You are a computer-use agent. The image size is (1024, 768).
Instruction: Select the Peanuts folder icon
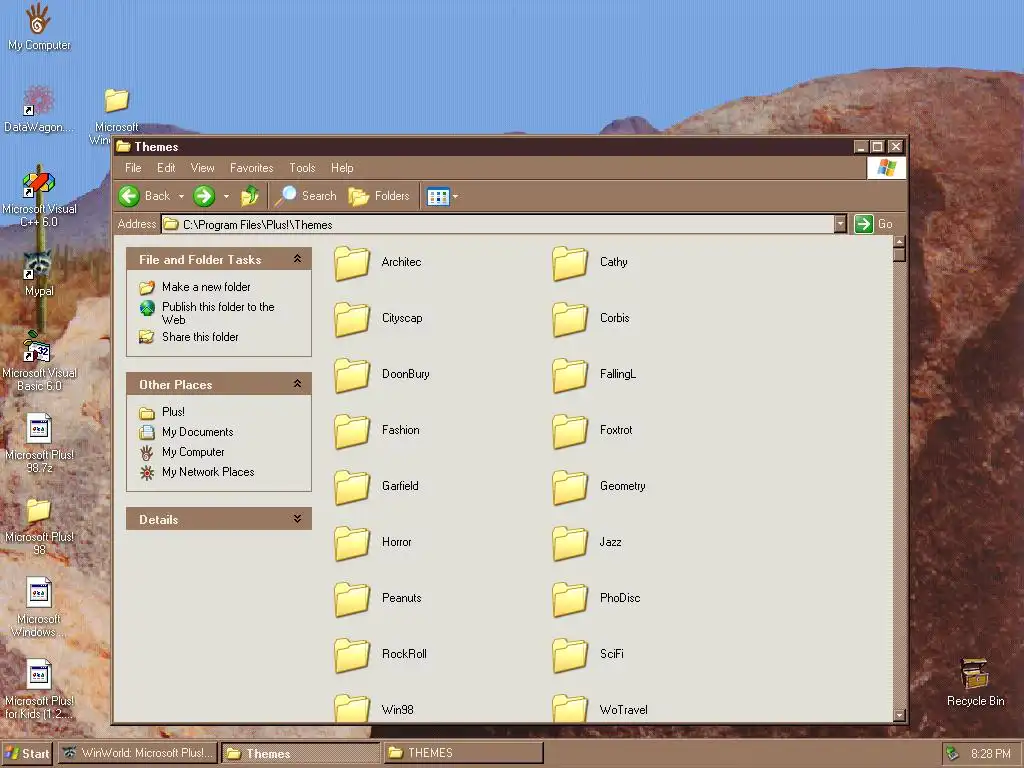pos(352,599)
